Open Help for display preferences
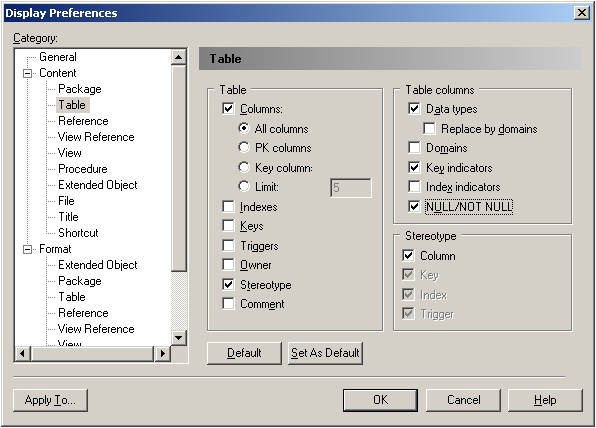This screenshot has height=428, width=596. 545,400
